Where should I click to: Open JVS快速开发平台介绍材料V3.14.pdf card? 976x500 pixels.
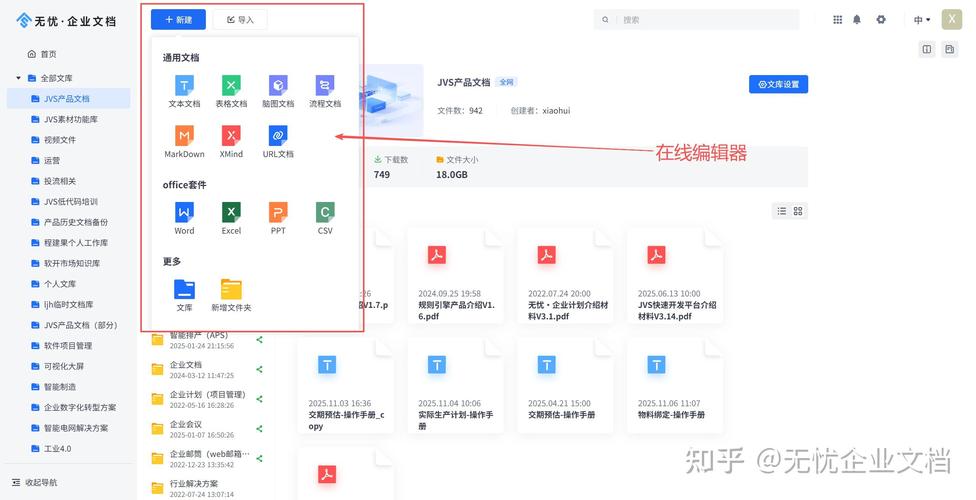[x=675, y=276]
